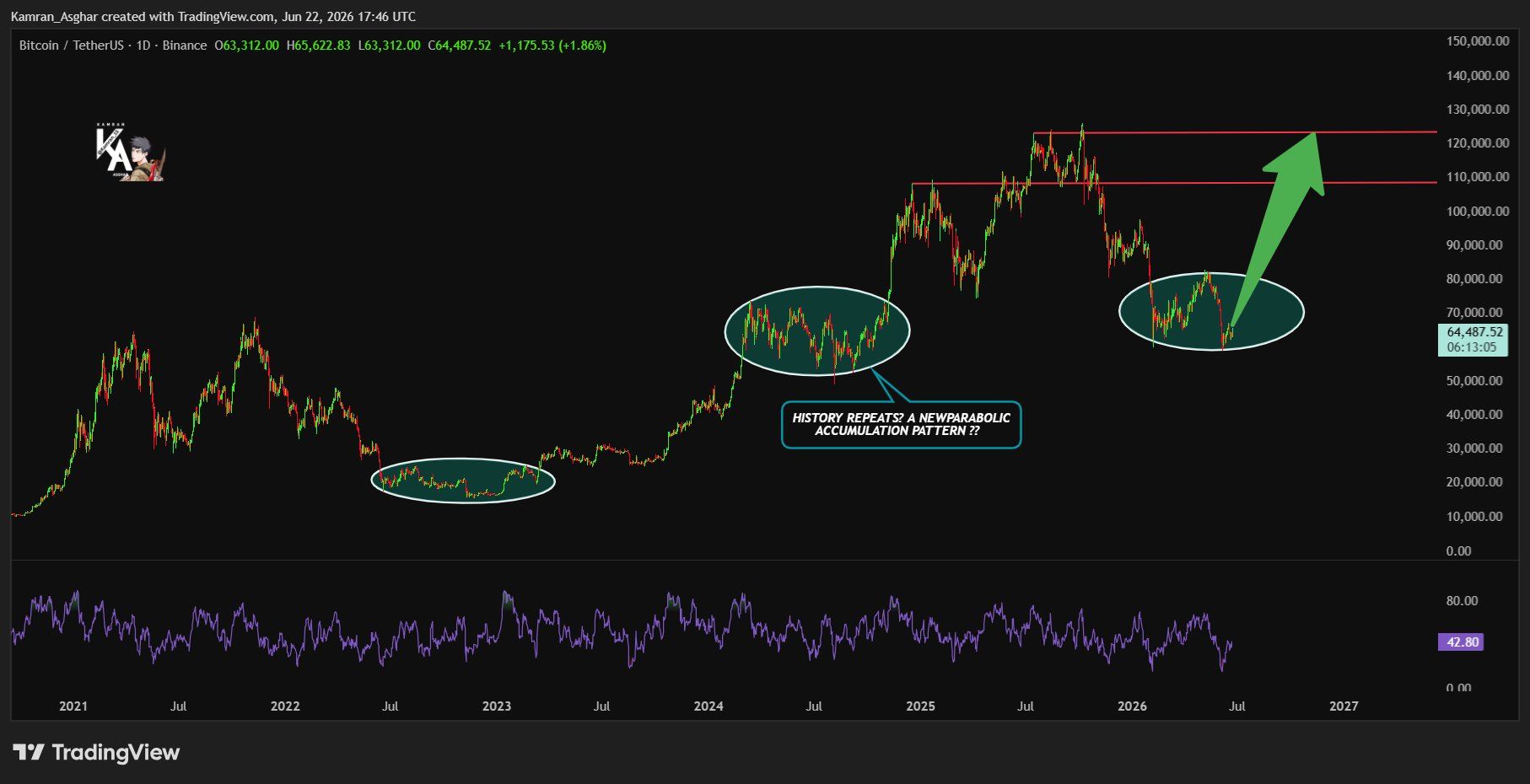Click the low value L63,312.00
The image size is (1530, 784).
point(389,46)
